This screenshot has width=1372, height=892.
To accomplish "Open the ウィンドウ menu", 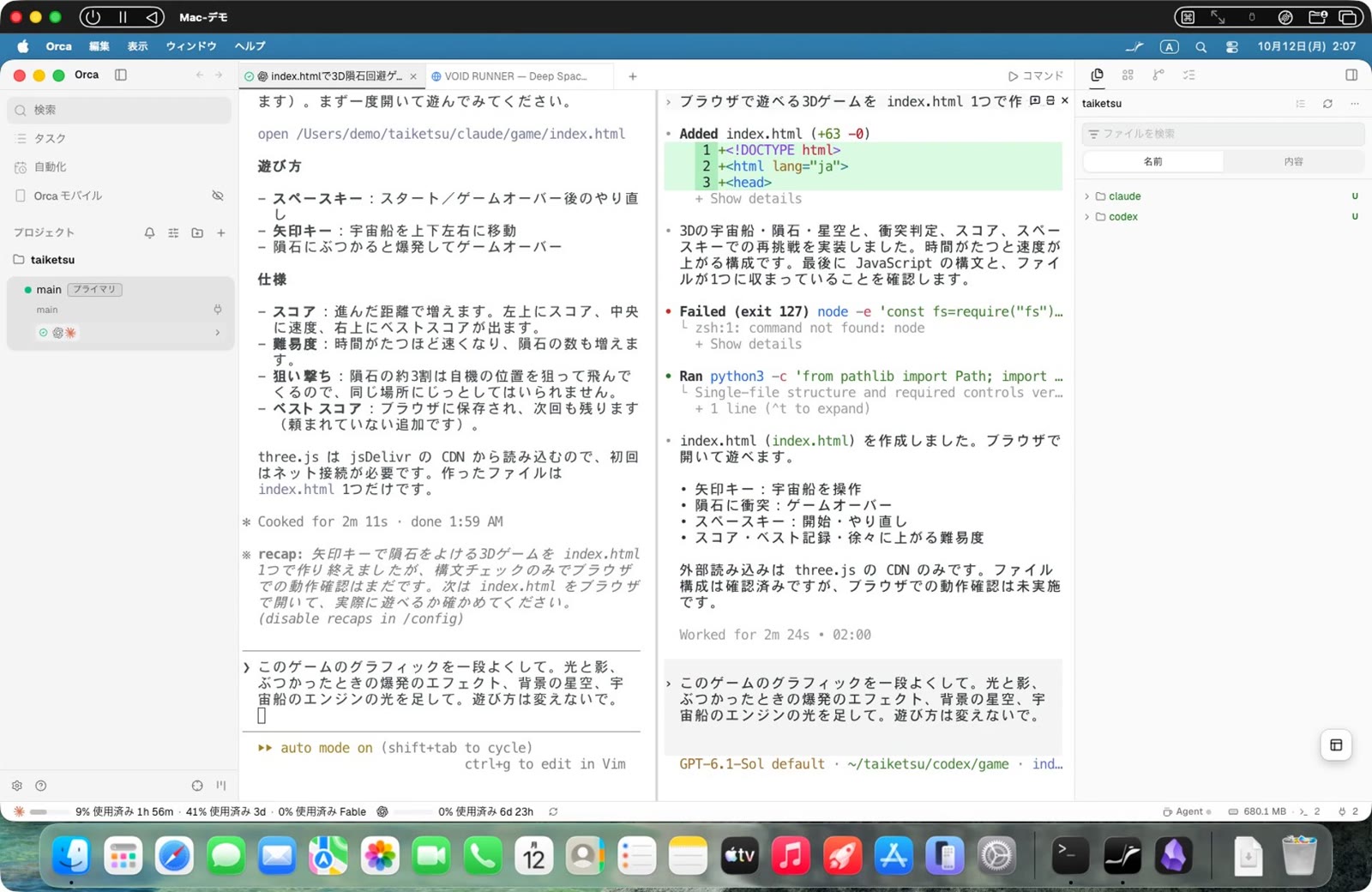I will point(191,46).
